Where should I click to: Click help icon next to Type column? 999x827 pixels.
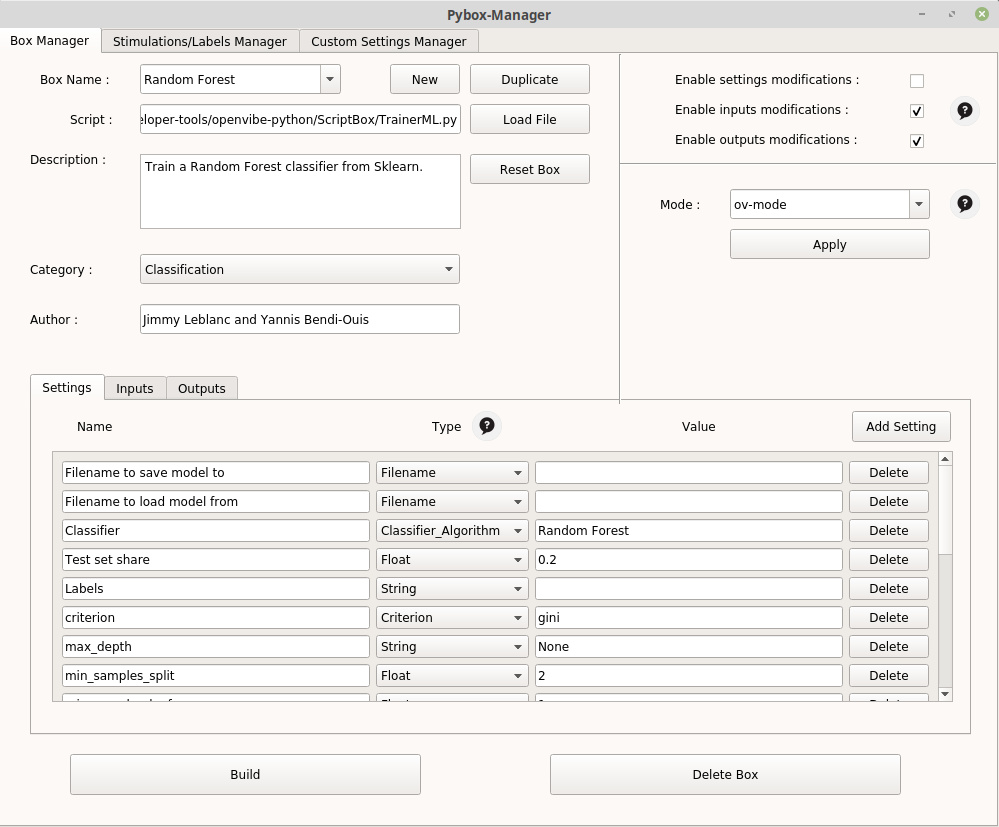click(487, 426)
